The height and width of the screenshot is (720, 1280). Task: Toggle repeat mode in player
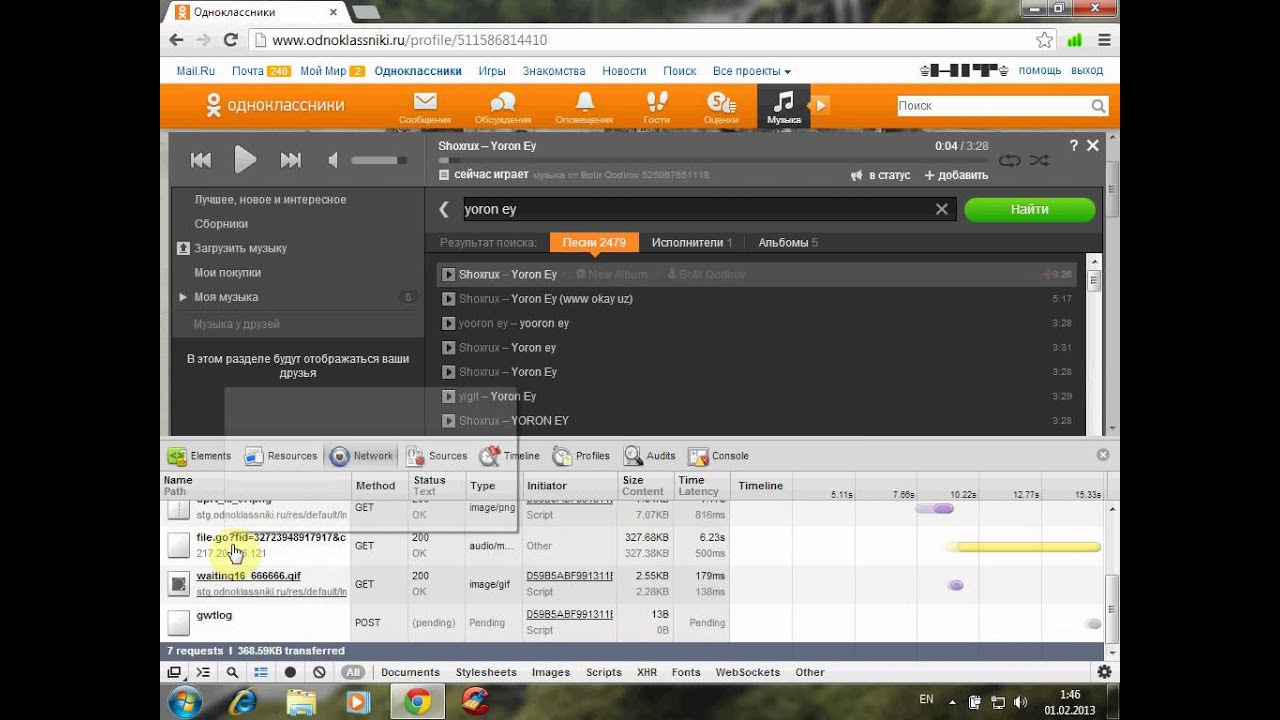tap(1010, 160)
